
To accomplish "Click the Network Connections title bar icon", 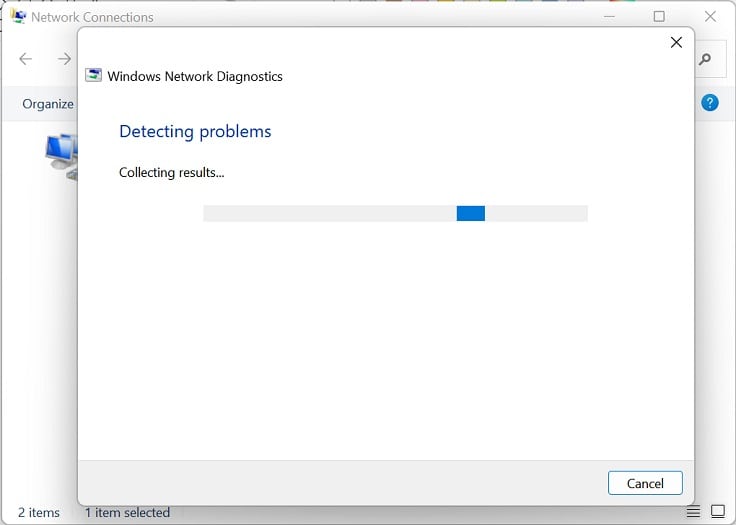I will click(18, 16).
